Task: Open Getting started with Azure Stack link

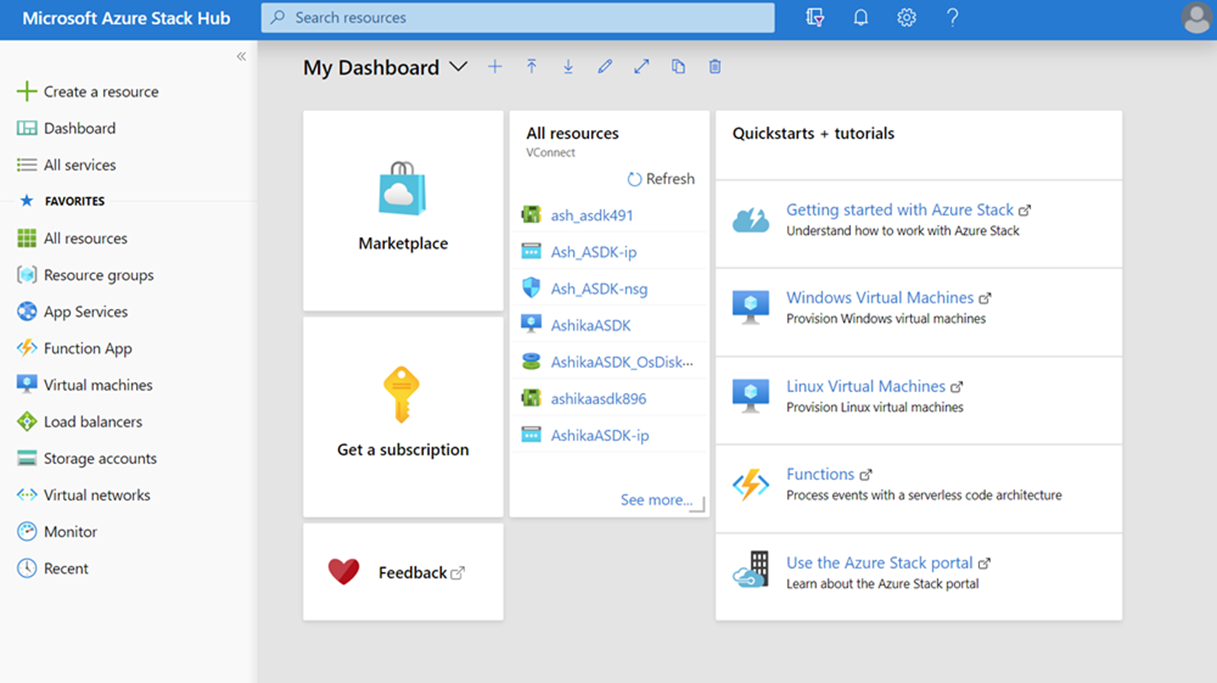Action: coord(900,210)
